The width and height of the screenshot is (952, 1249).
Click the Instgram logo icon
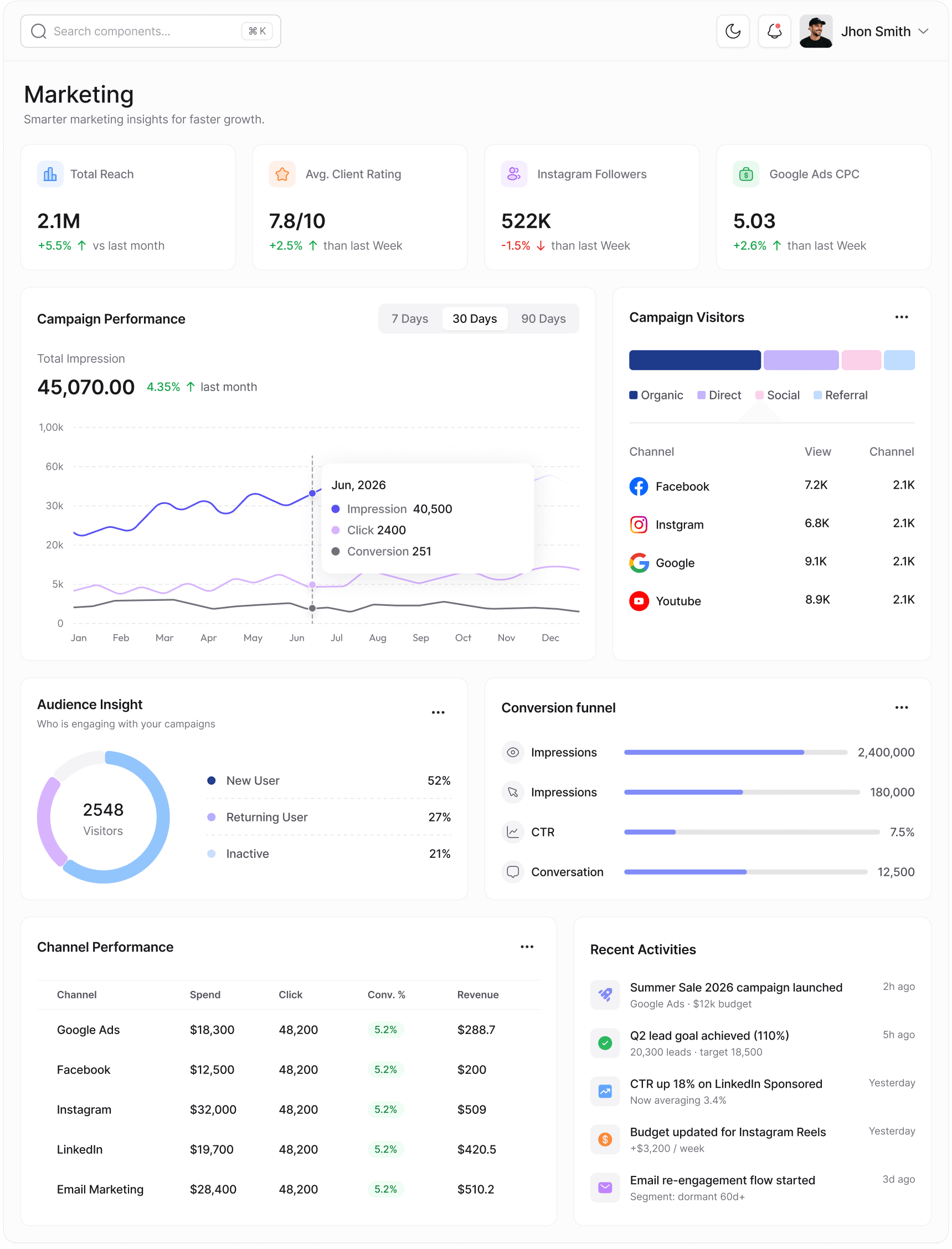click(x=639, y=525)
